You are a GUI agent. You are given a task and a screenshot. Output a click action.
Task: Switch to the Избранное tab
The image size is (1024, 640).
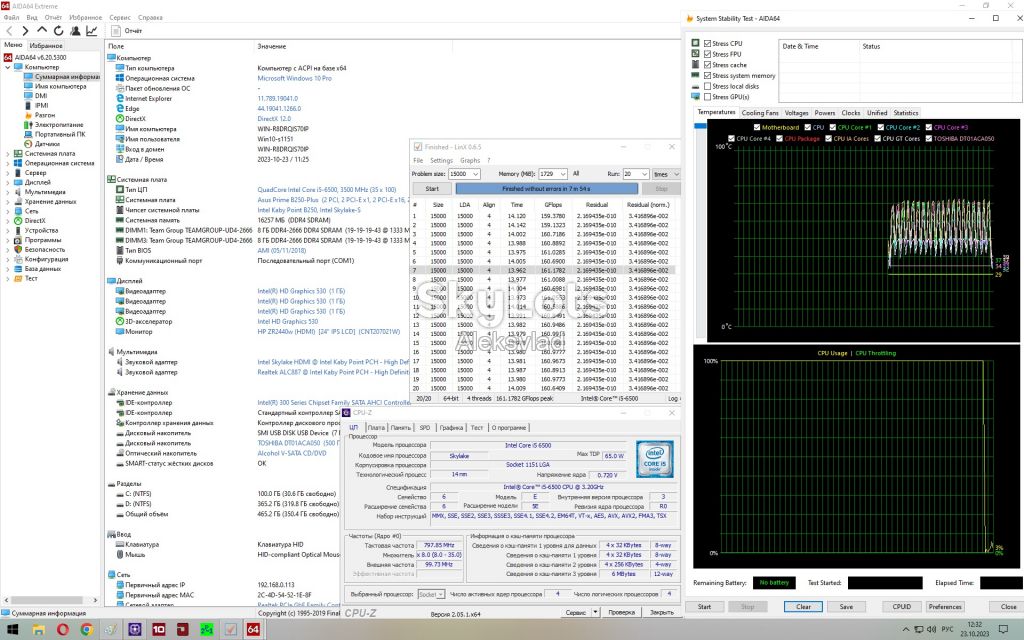(46, 45)
